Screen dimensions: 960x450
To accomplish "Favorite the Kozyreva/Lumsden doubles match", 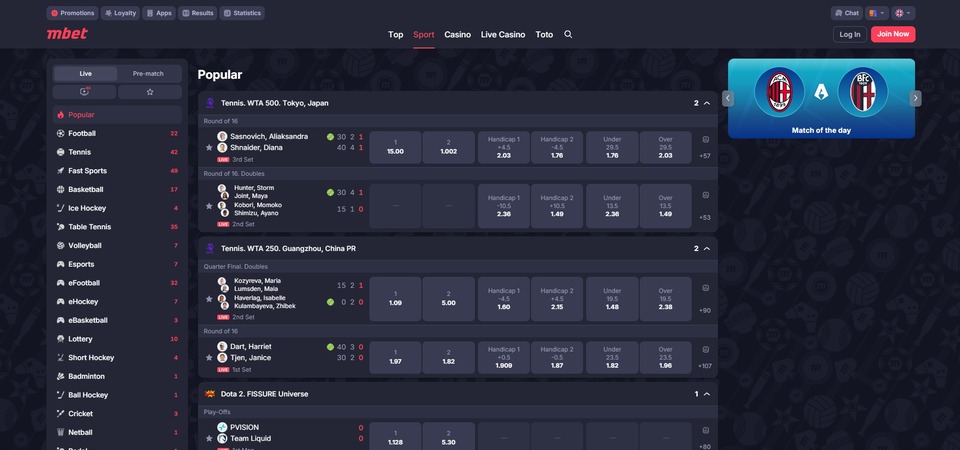I will click(x=209, y=299).
